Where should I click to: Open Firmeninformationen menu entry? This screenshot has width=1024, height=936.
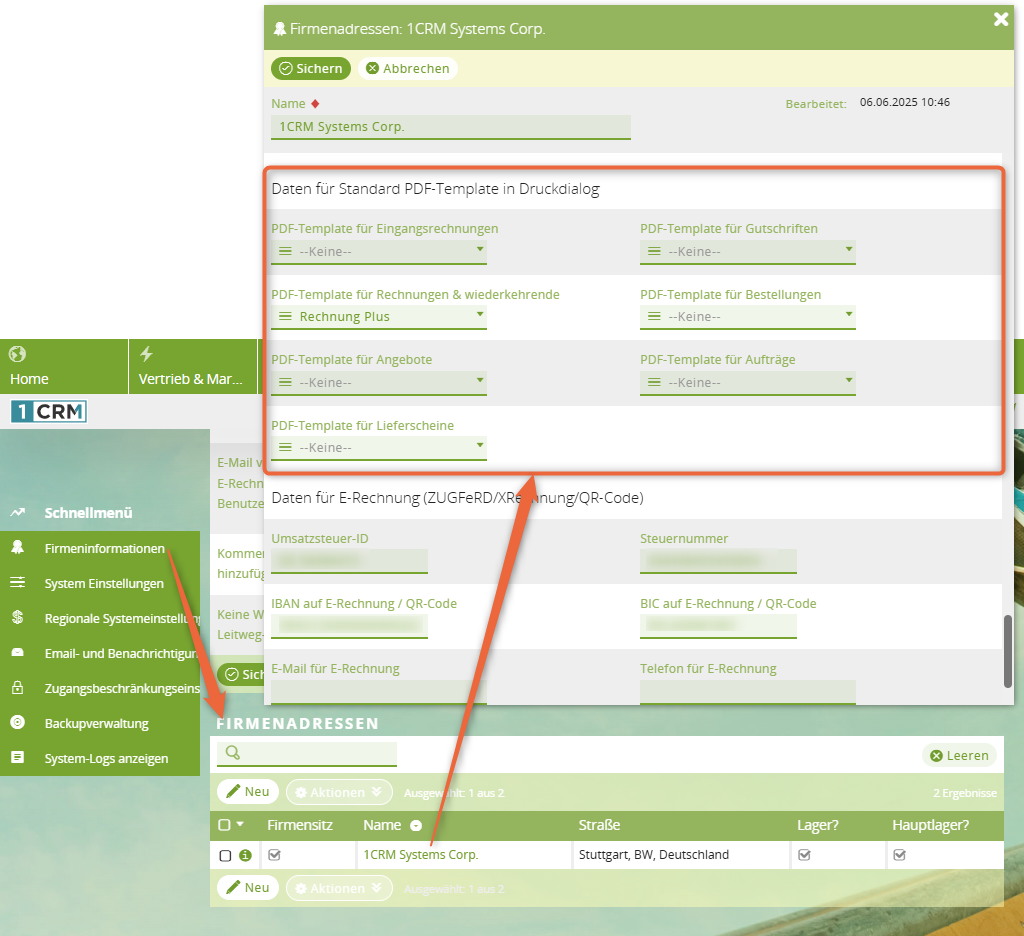tap(104, 549)
